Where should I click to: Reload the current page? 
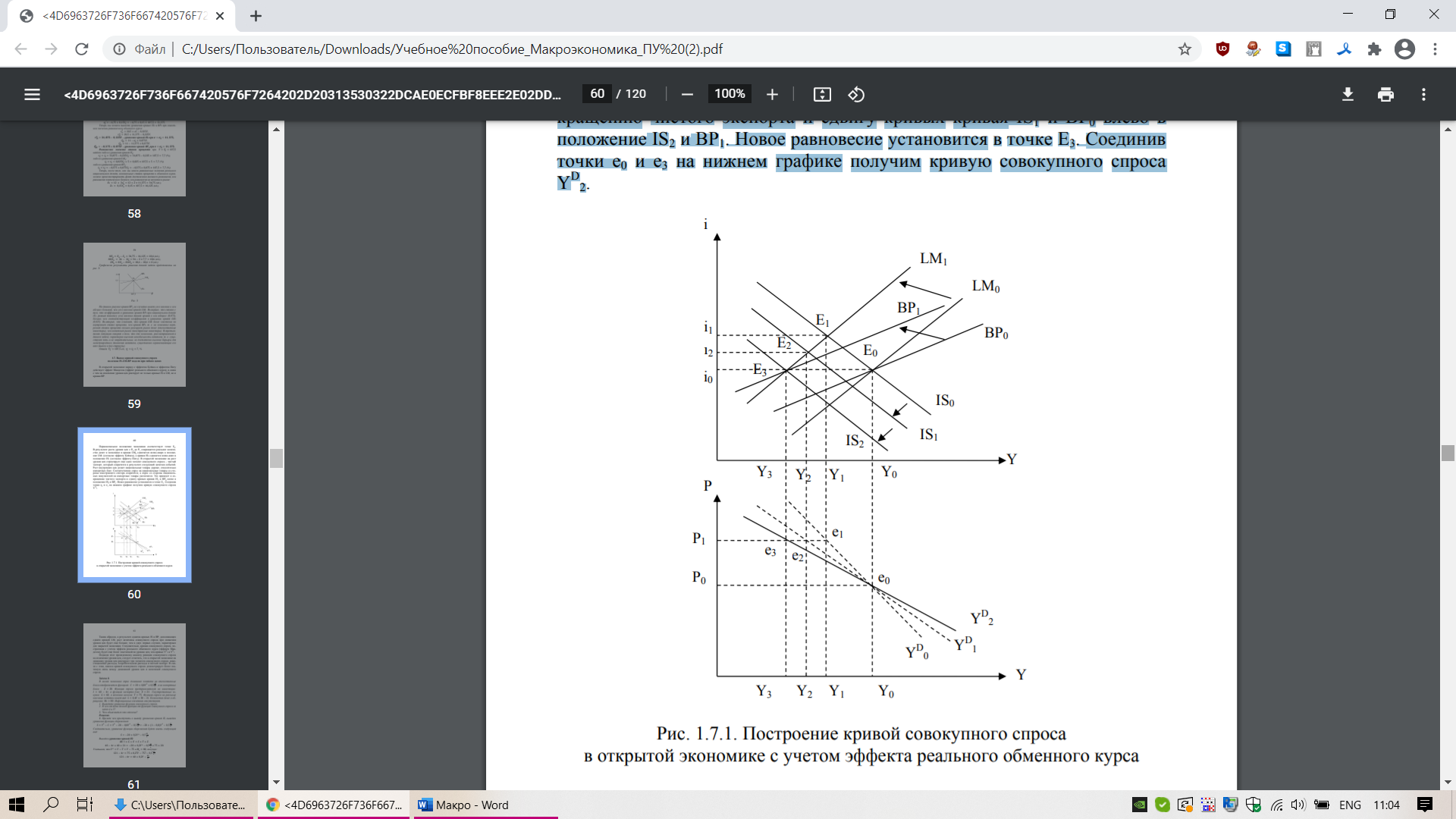click(x=81, y=49)
